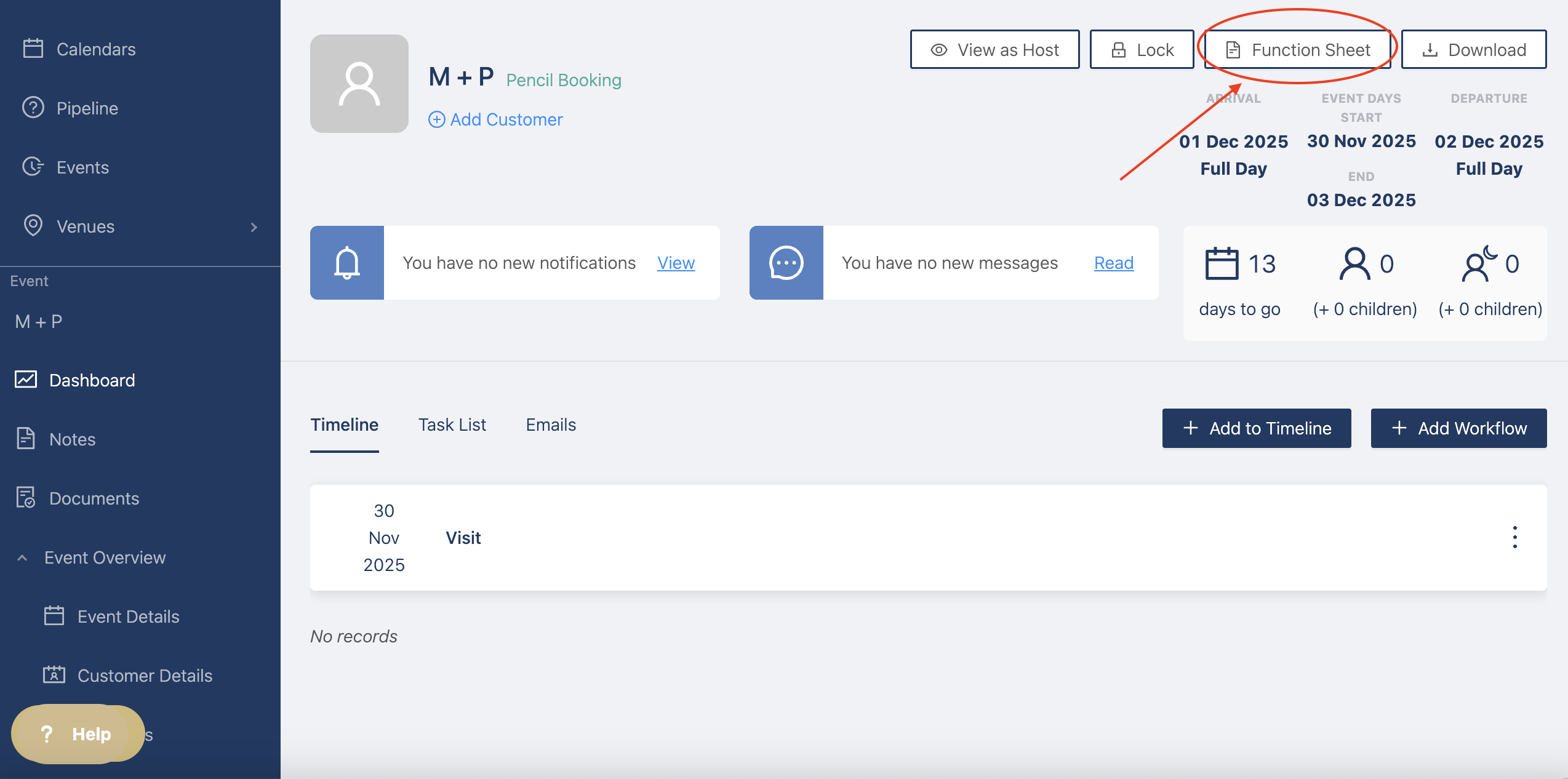Viewport: 1568px width, 779px height.
Task: Switch to the Emails tab
Action: (x=550, y=425)
